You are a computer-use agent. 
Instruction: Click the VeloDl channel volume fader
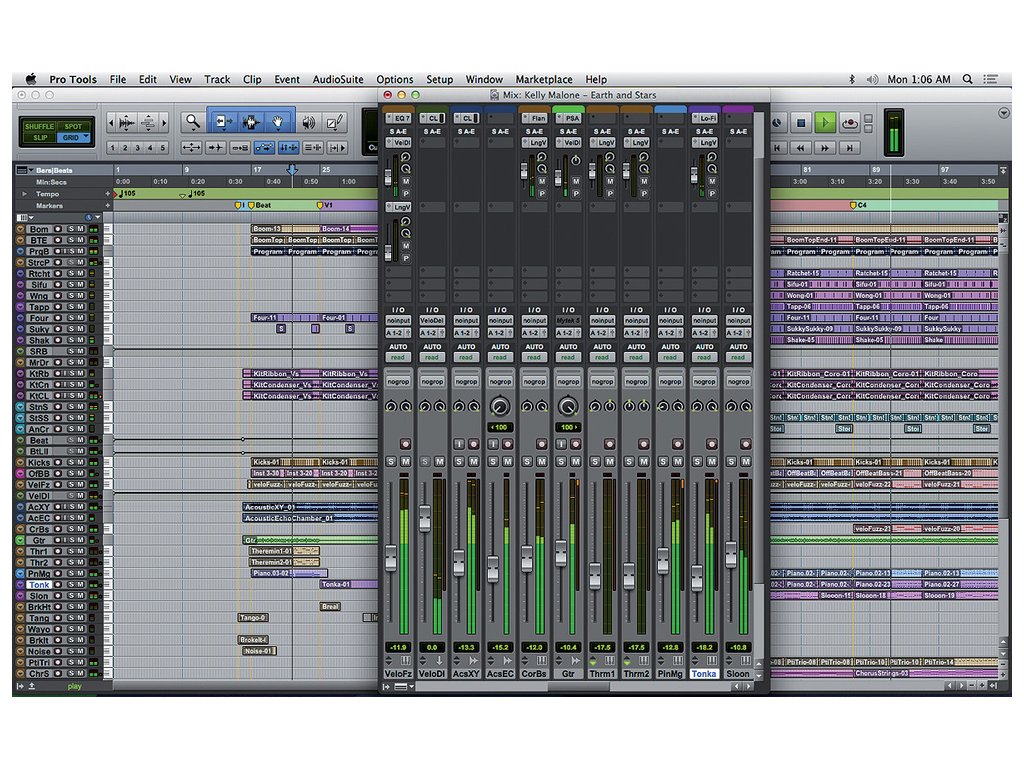(424, 518)
